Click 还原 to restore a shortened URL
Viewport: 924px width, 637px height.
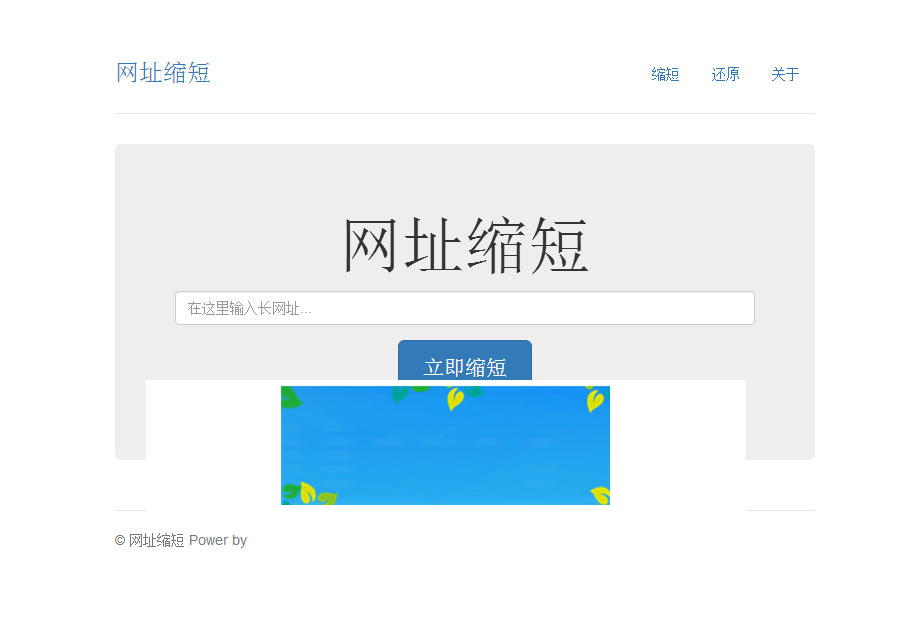[725, 74]
